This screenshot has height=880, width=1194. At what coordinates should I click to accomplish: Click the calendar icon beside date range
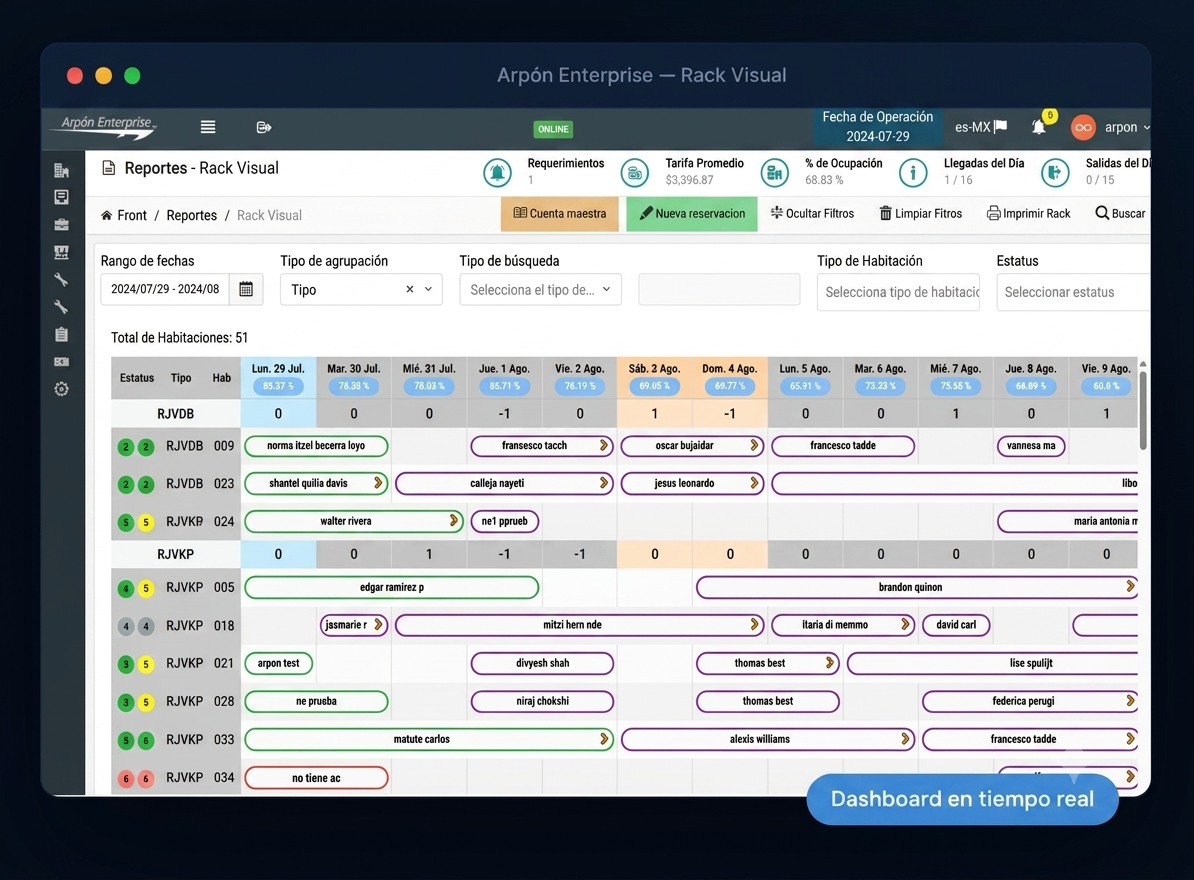tap(246, 289)
